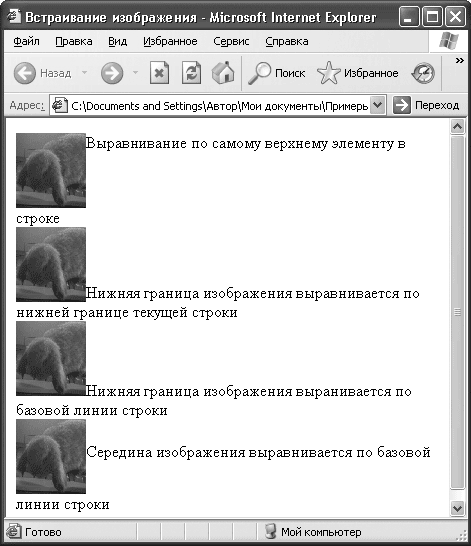This screenshot has width=471, height=546.
Task: Open the address bar dropdown list
Action: 378,105
